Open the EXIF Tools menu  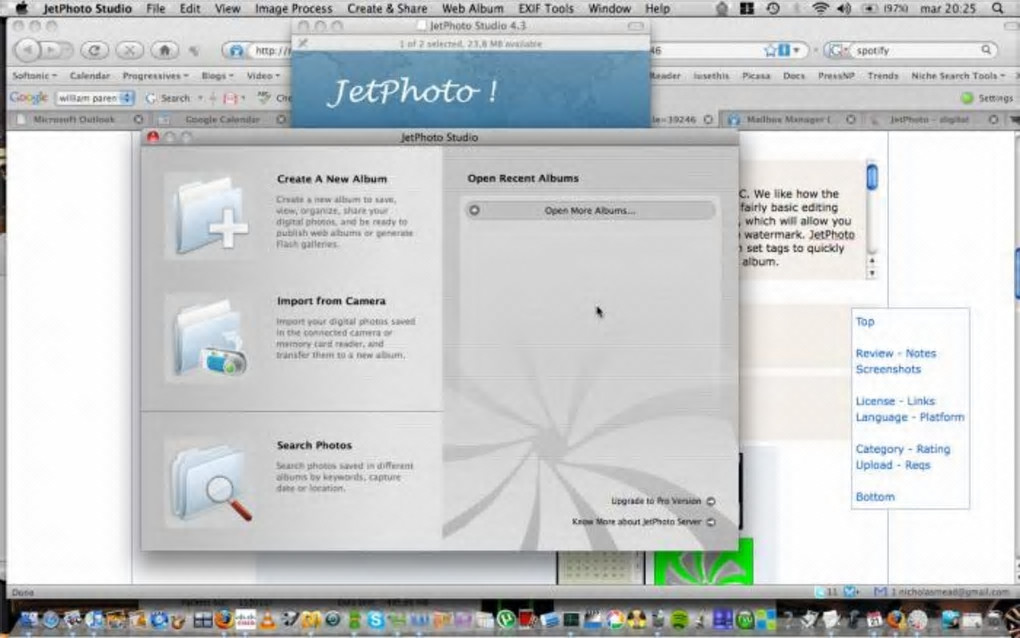click(546, 8)
